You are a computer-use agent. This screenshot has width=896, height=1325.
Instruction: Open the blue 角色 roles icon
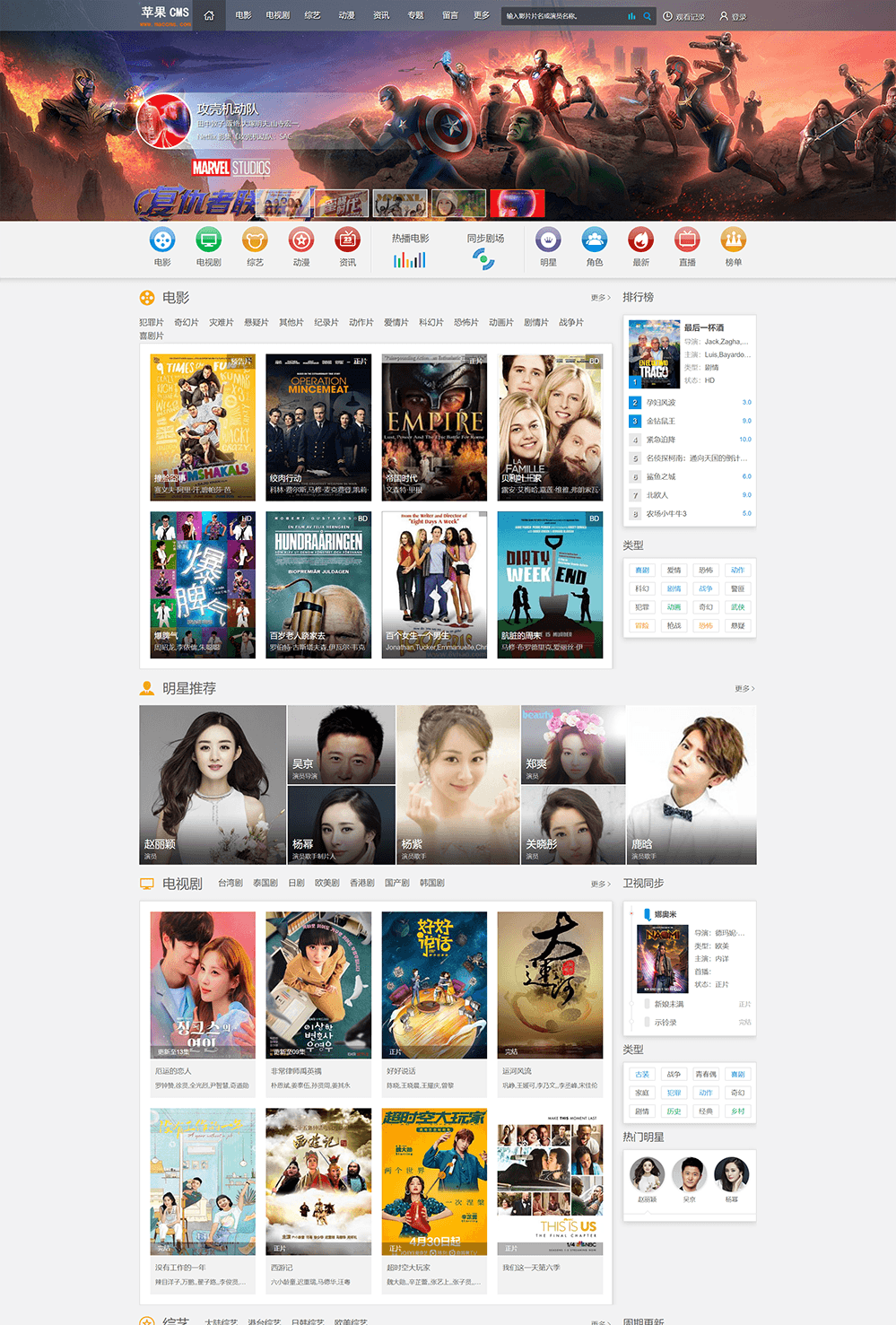coord(595,240)
